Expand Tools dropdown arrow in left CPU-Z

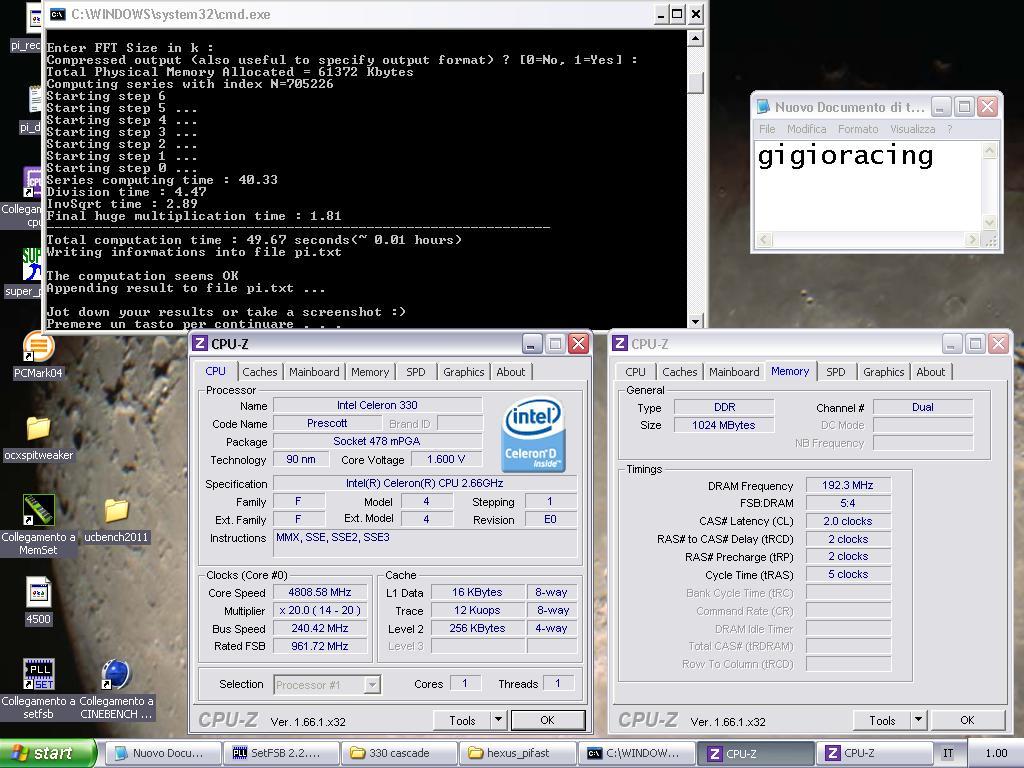click(498, 720)
